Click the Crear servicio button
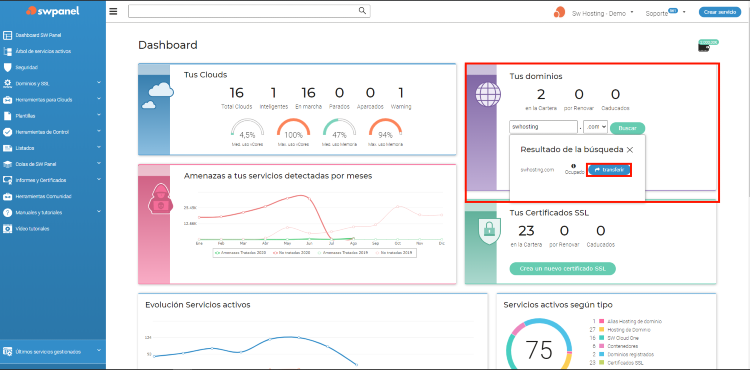The width and height of the screenshot is (750, 370). tap(720, 12)
